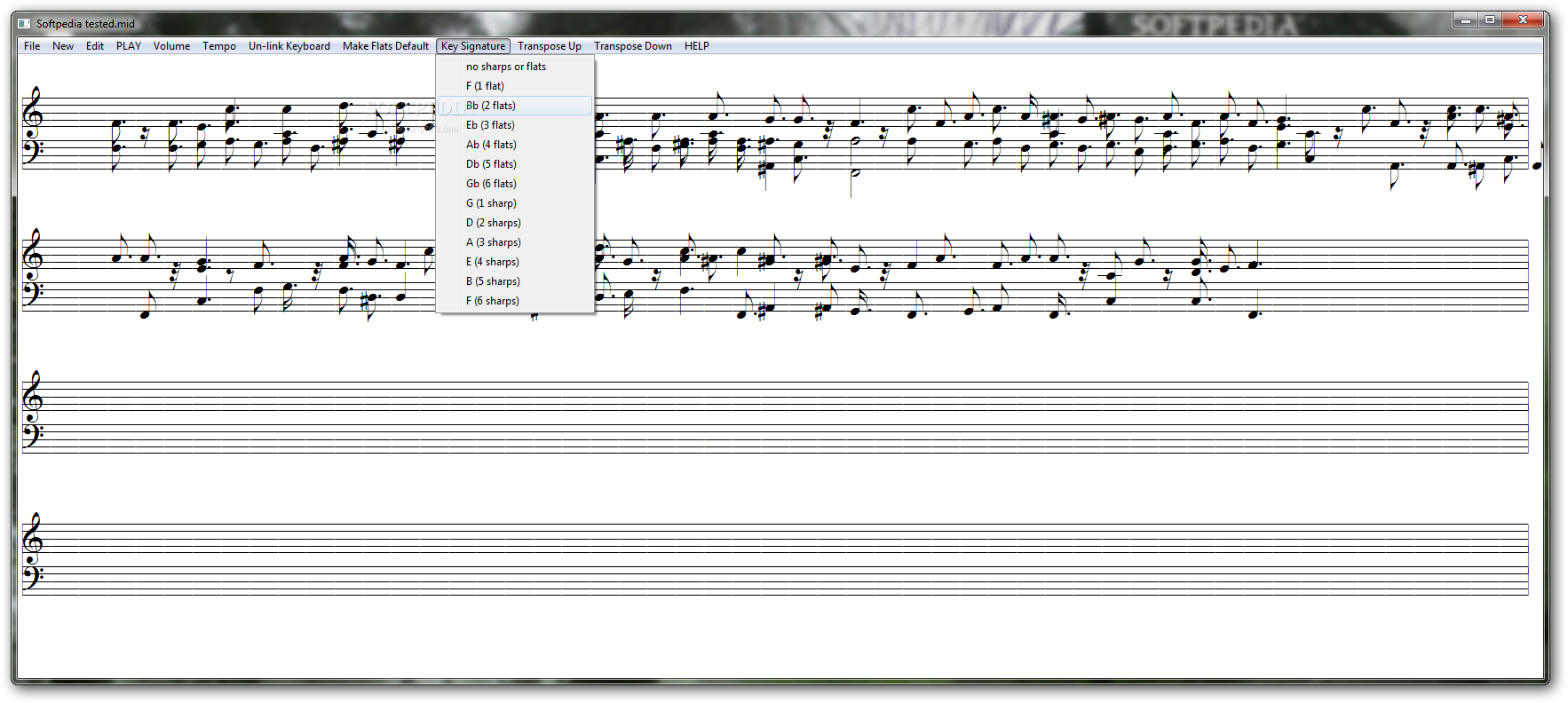The image size is (1568, 703).
Task: Select F (1 flat) key signature
Action: coord(515,86)
